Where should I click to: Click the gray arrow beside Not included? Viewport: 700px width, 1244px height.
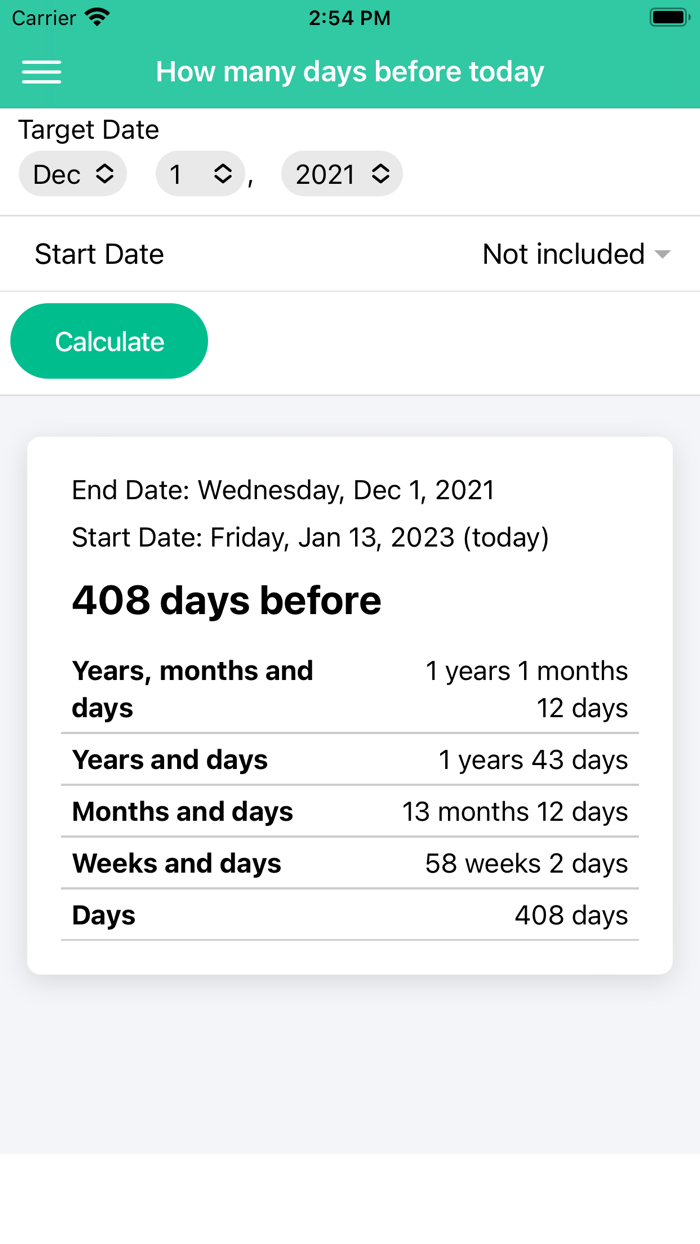(x=663, y=255)
